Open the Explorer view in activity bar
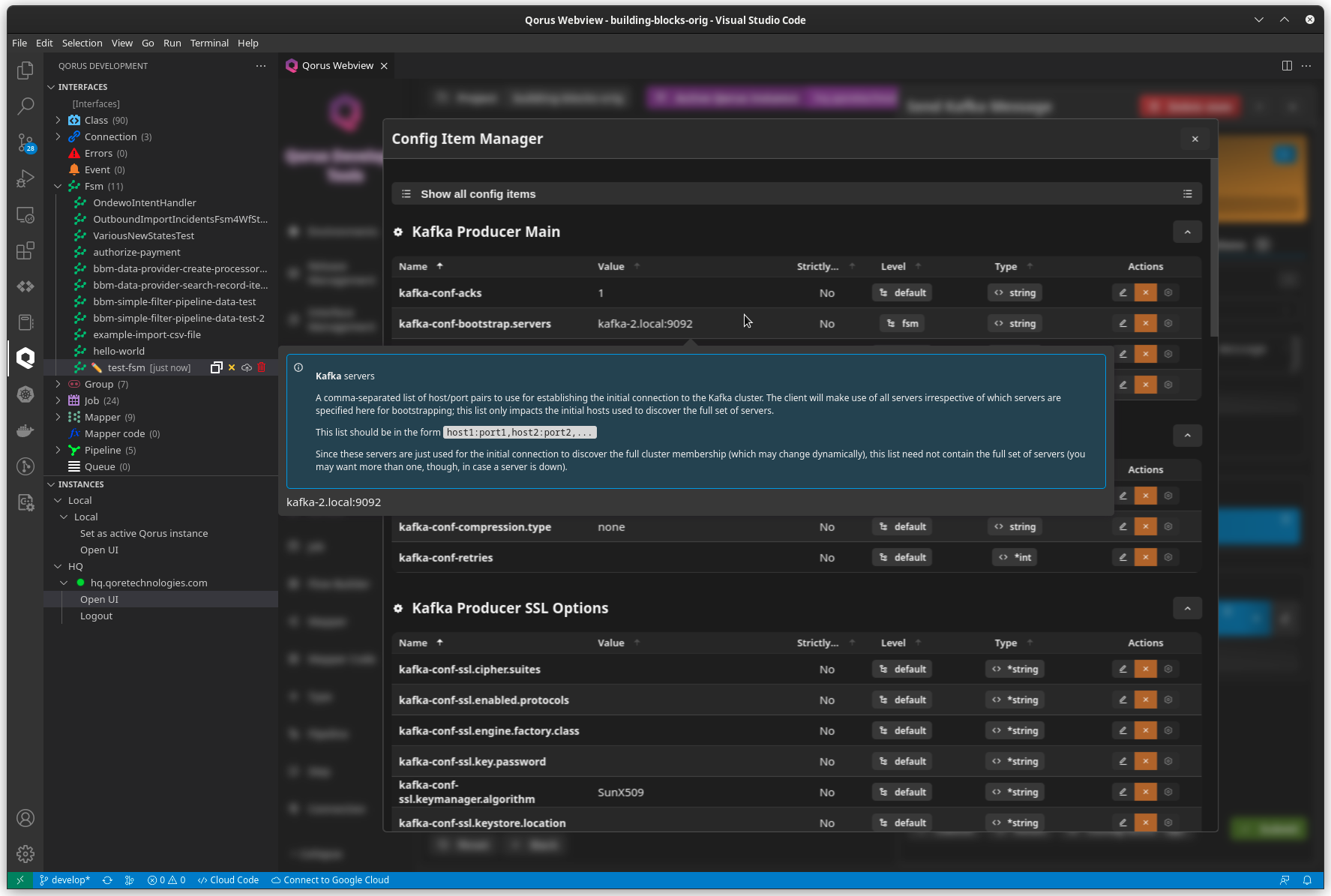Image resolution: width=1331 pixels, height=896 pixels. point(25,70)
